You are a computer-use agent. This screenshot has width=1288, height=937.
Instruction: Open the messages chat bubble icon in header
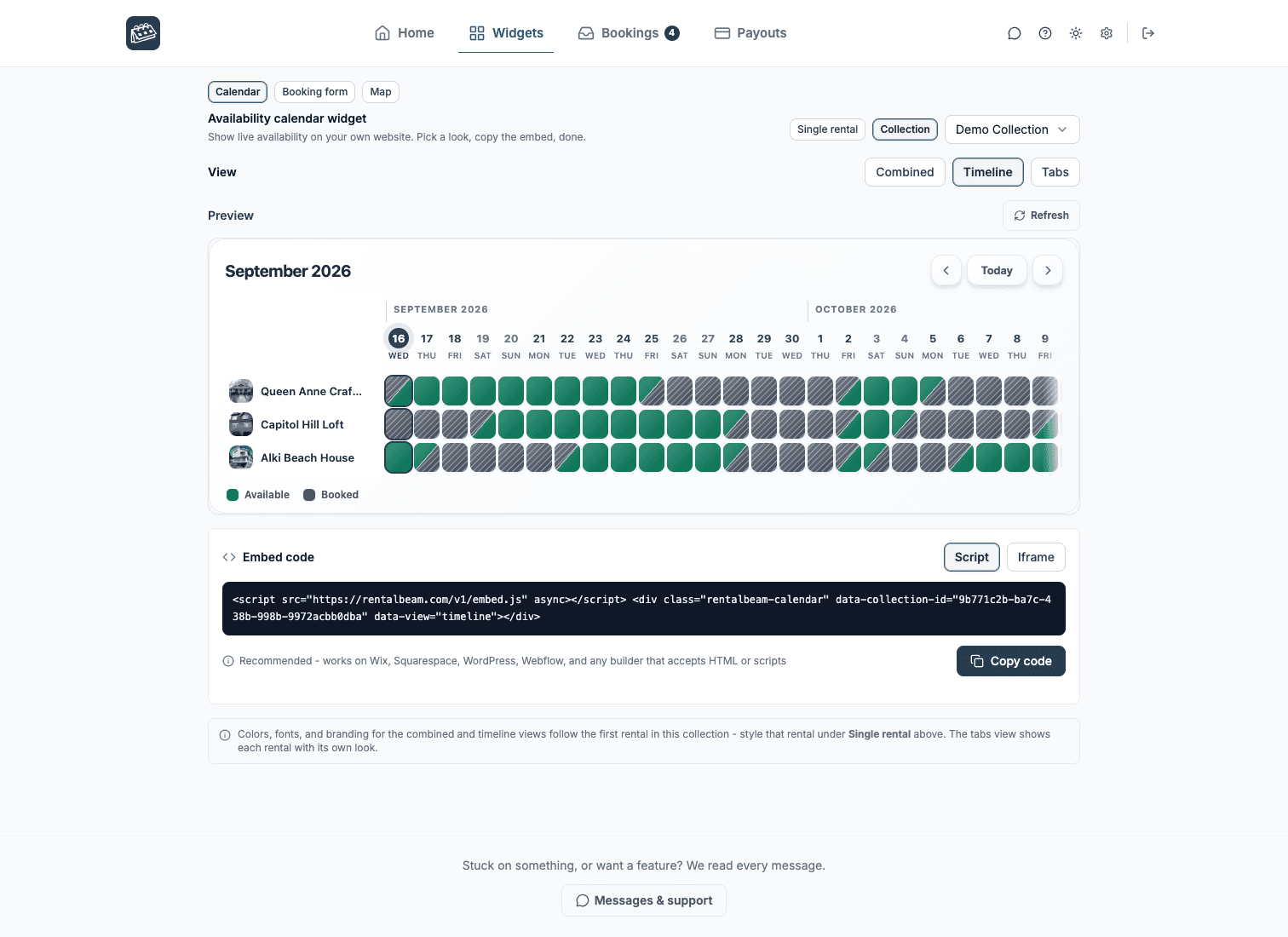pos(1014,33)
